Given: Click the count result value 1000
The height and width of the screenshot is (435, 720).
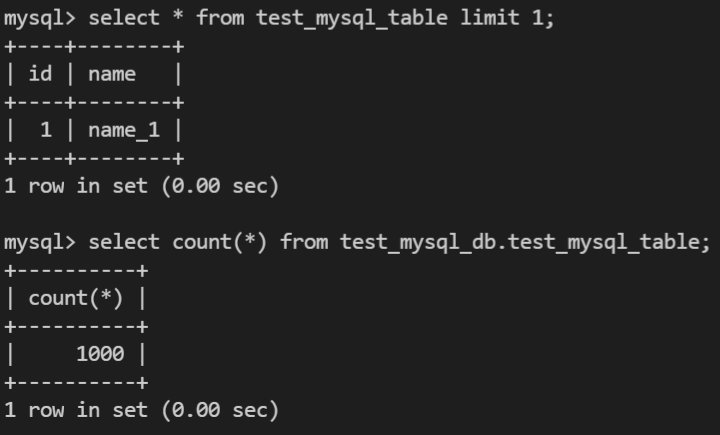Looking at the screenshot, I should (x=100, y=354).
